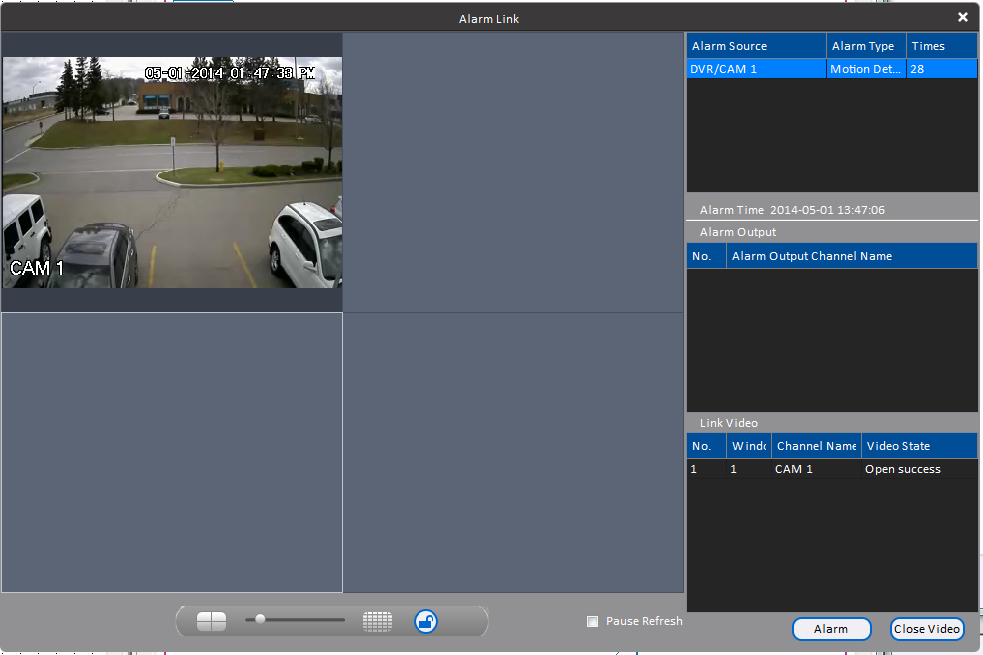Select CAM 1 row in Link Video
This screenshot has width=983, height=655.
point(832,469)
